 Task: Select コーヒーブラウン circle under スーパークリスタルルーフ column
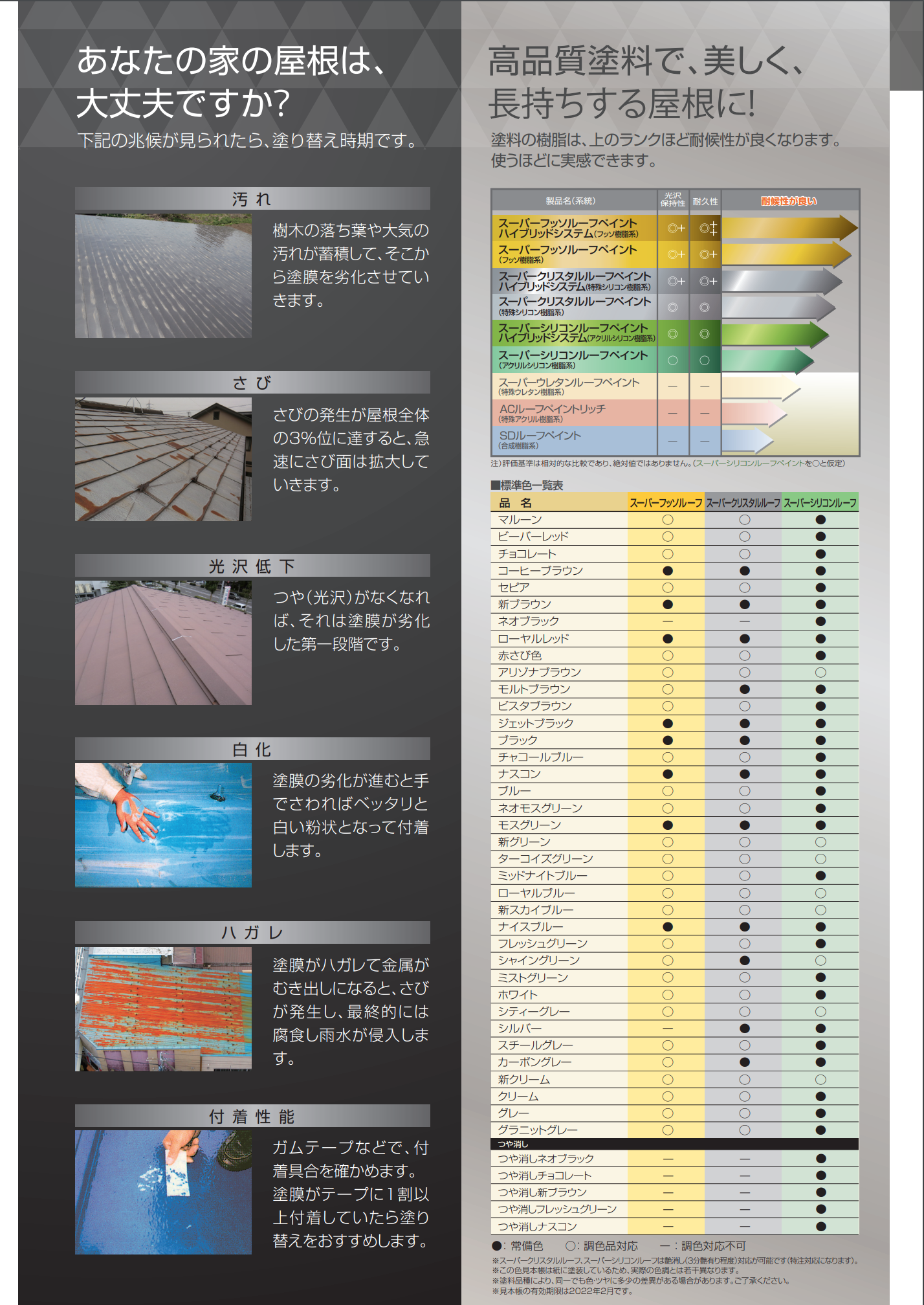pyautogui.click(x=745, y=571)
